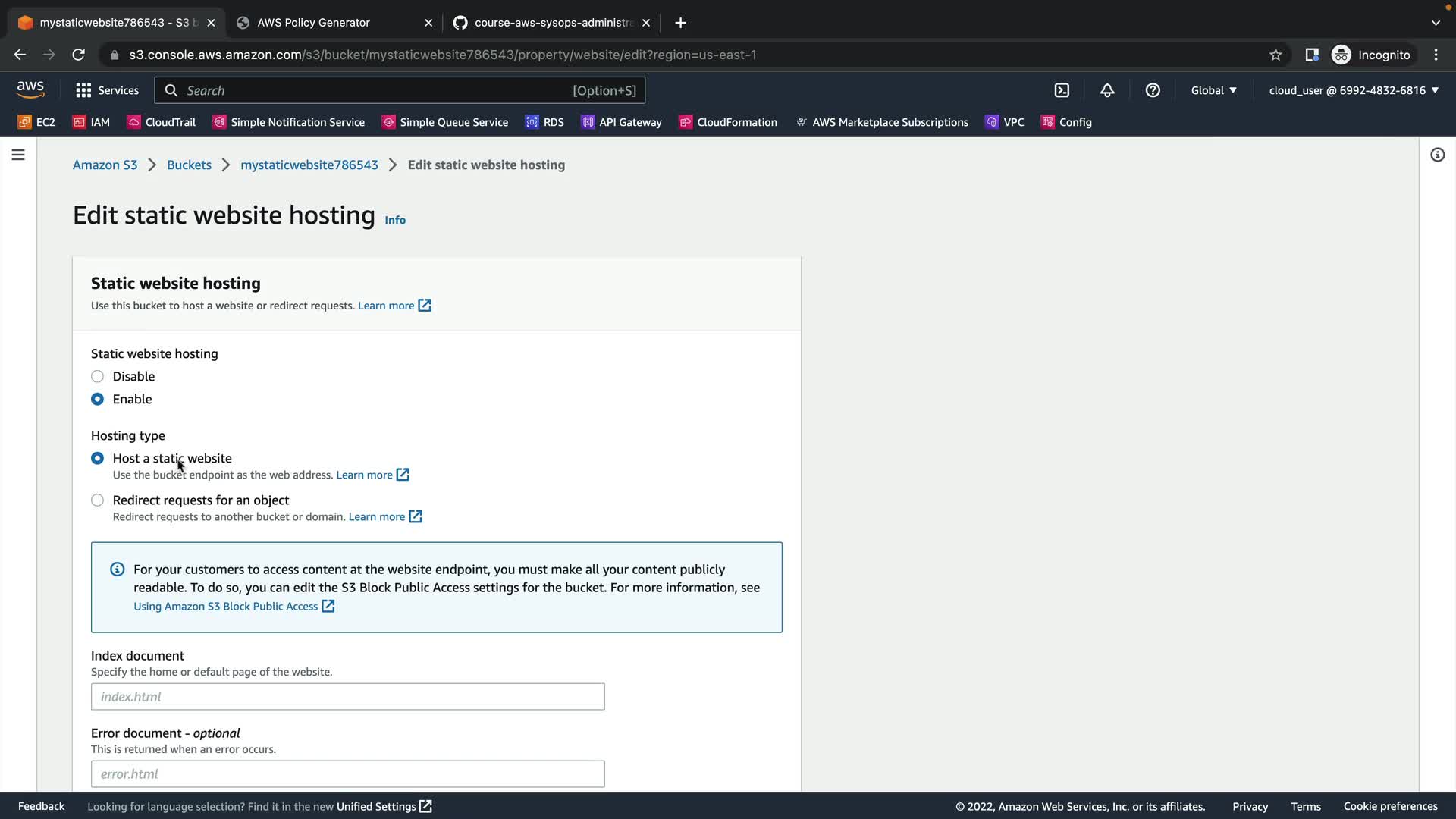Expand the cloud_user account dropdown
The height and width of the screenshot is (819, 1456).
click(x=1354, y=90)
